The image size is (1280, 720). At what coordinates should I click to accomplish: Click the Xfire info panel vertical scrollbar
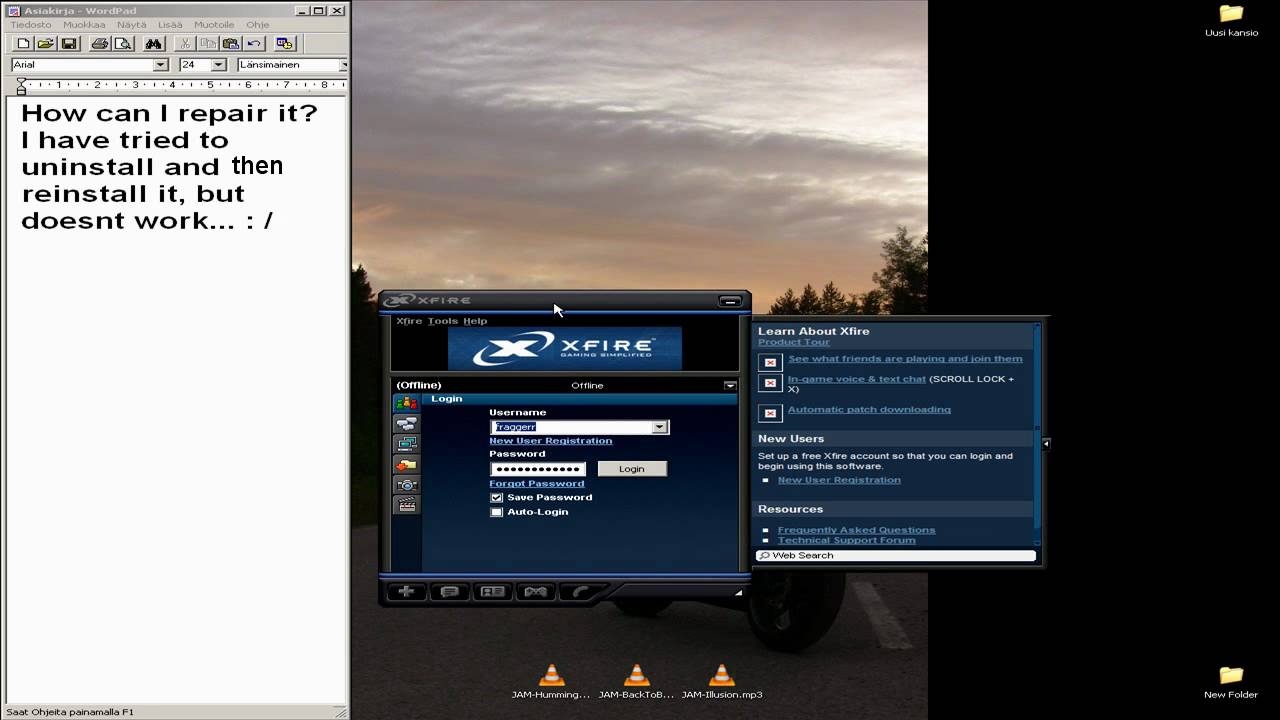click(1037, 433)
